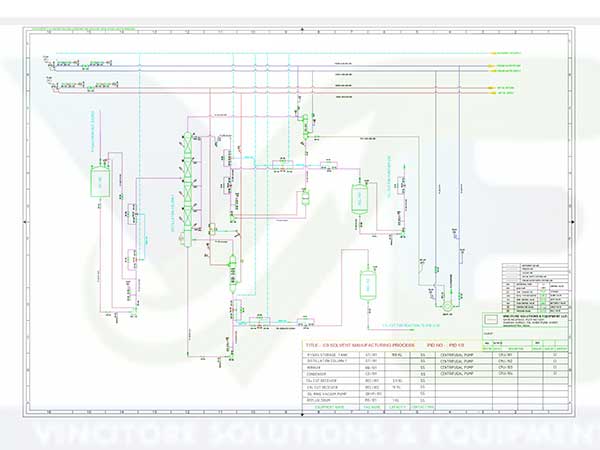Select the tall distillation column symbol
Viewport: 600px width, 450px height.
tap(188, 189)
